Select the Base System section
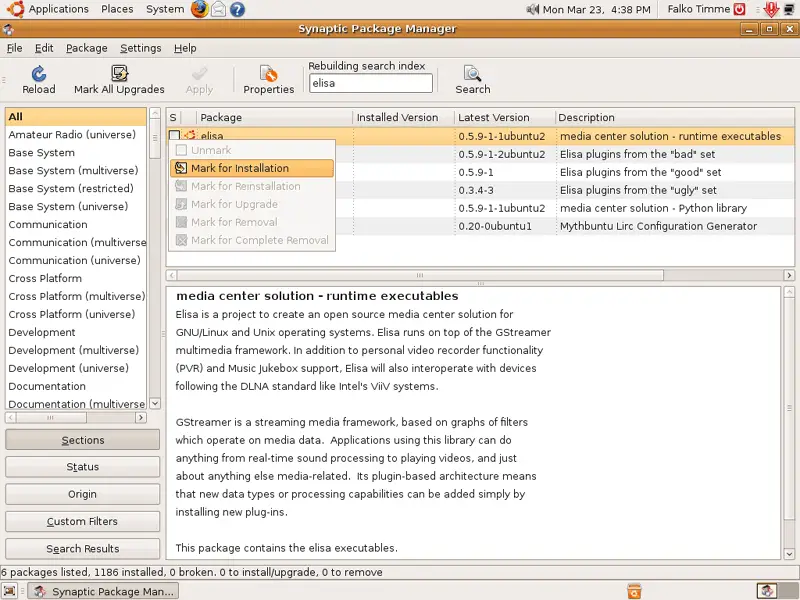Screen dimensions: 800x600 76,153
